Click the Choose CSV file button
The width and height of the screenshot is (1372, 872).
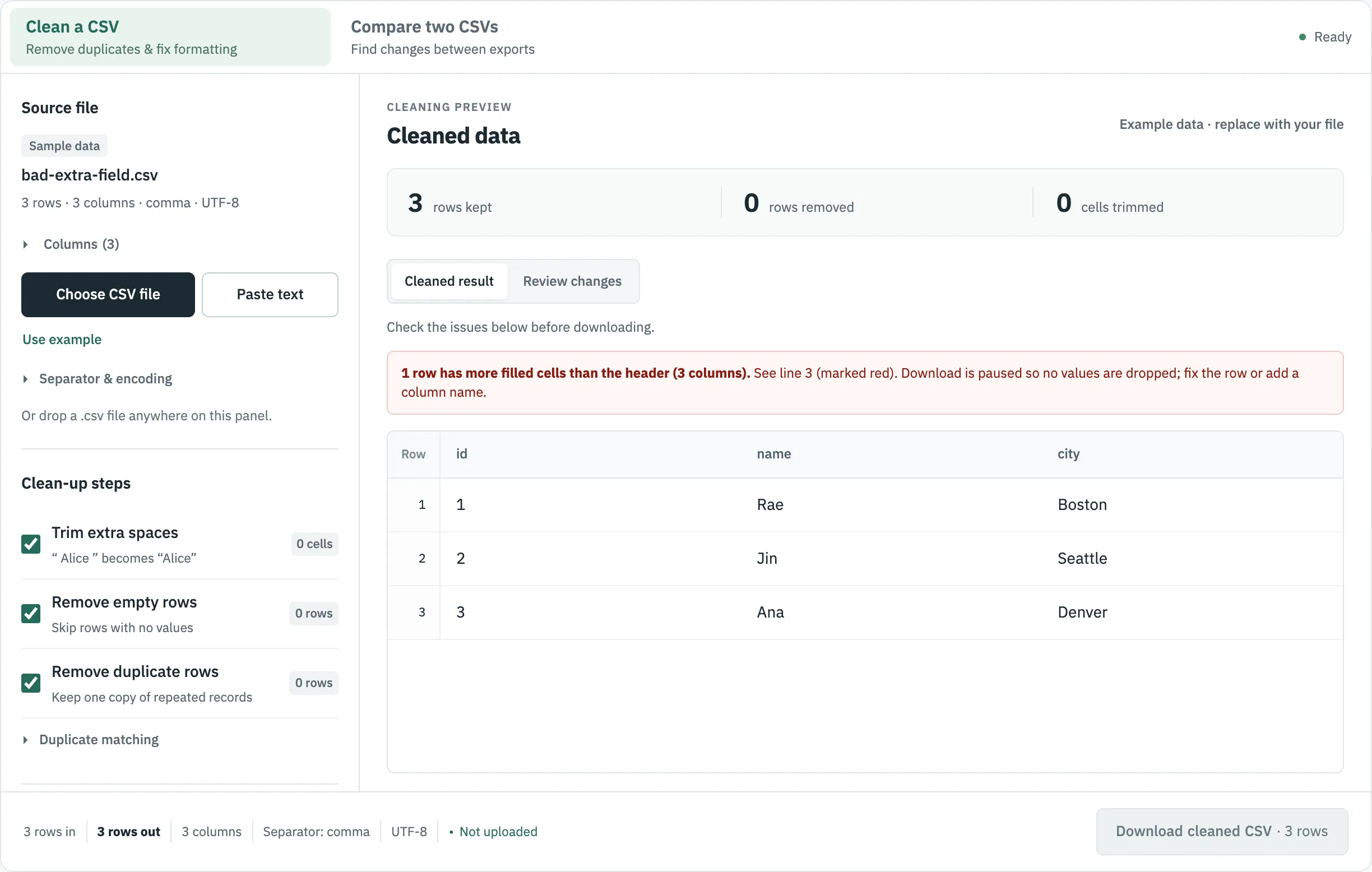point(108,294)
